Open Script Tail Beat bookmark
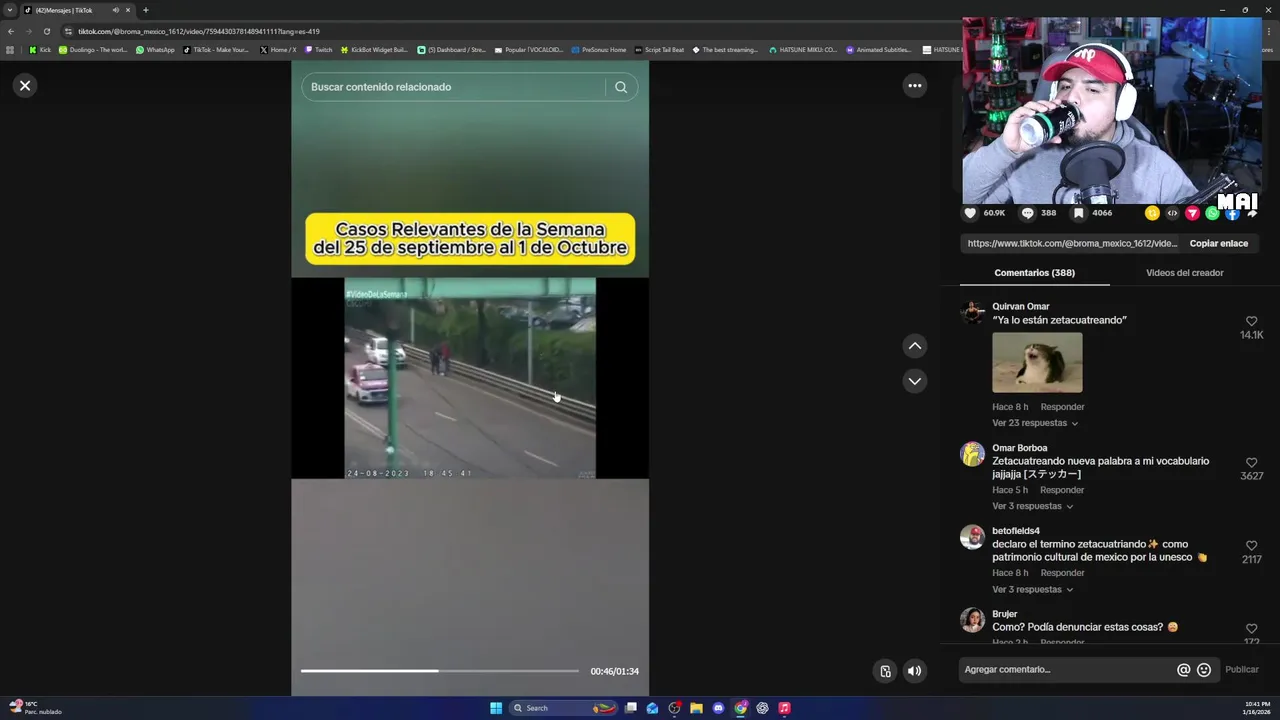 pos(659,49)
